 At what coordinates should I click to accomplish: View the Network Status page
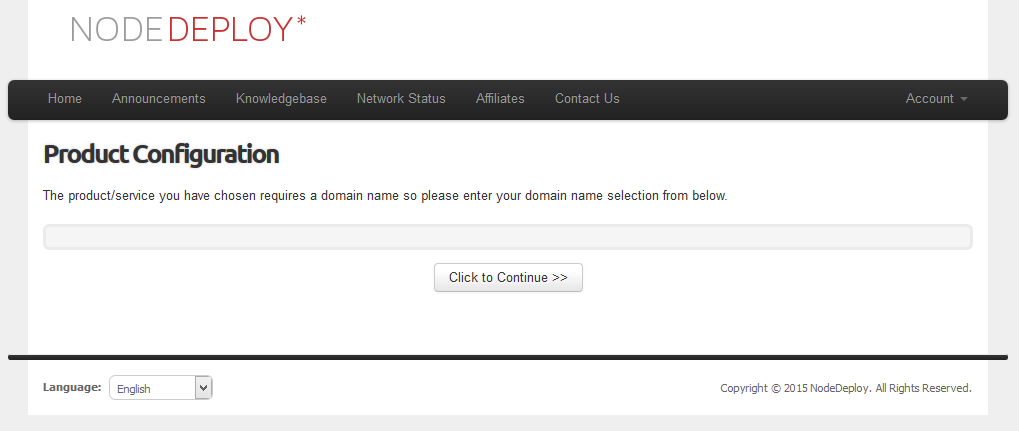pyautogui.click(x=401, y=99)
